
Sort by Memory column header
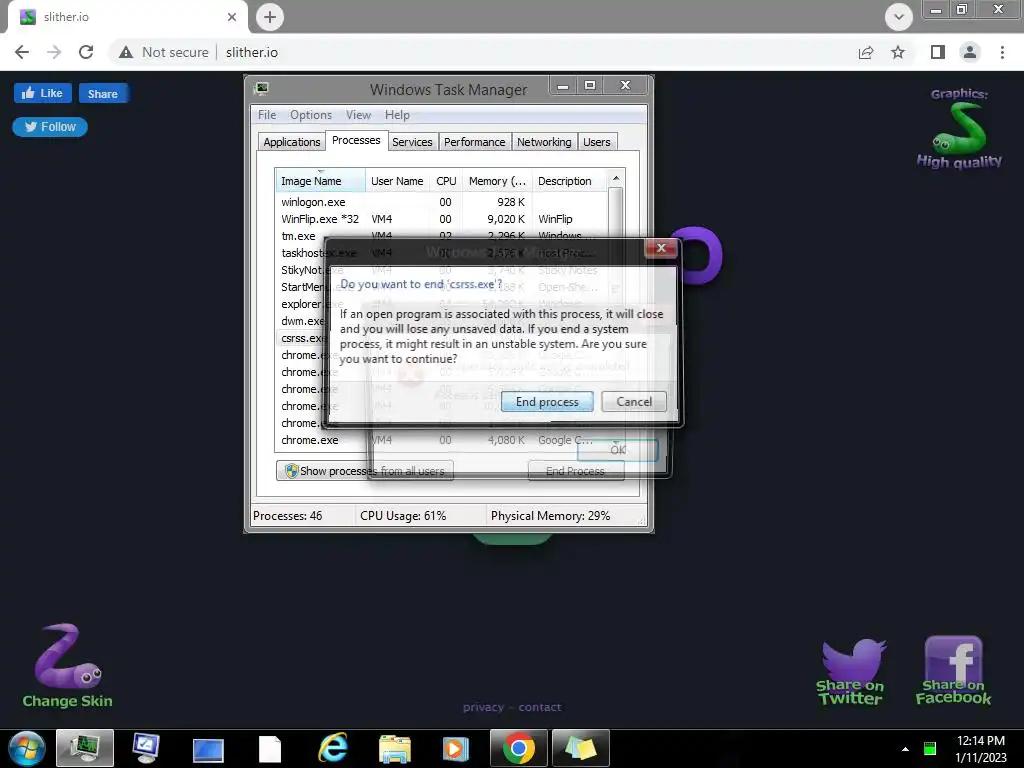click(x=497, y=181)
